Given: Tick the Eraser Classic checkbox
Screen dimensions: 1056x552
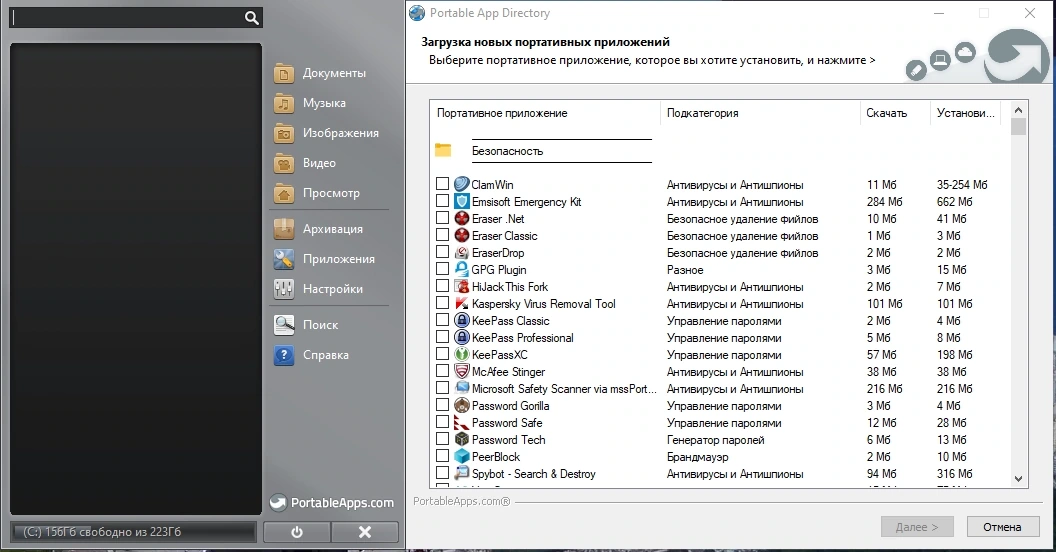Looking at the screenshot, I should 442,235.
